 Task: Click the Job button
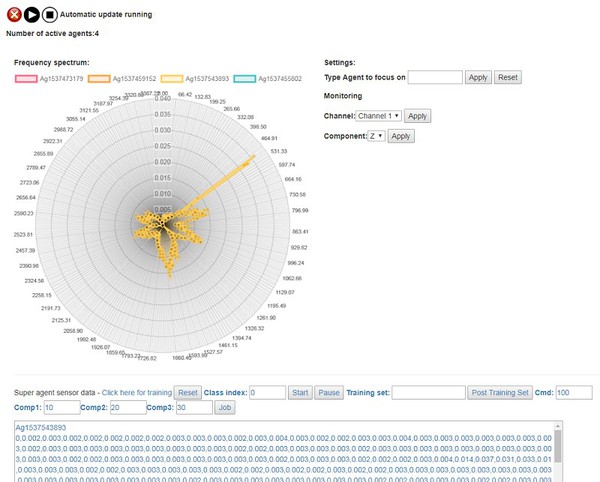click(225, 408)
